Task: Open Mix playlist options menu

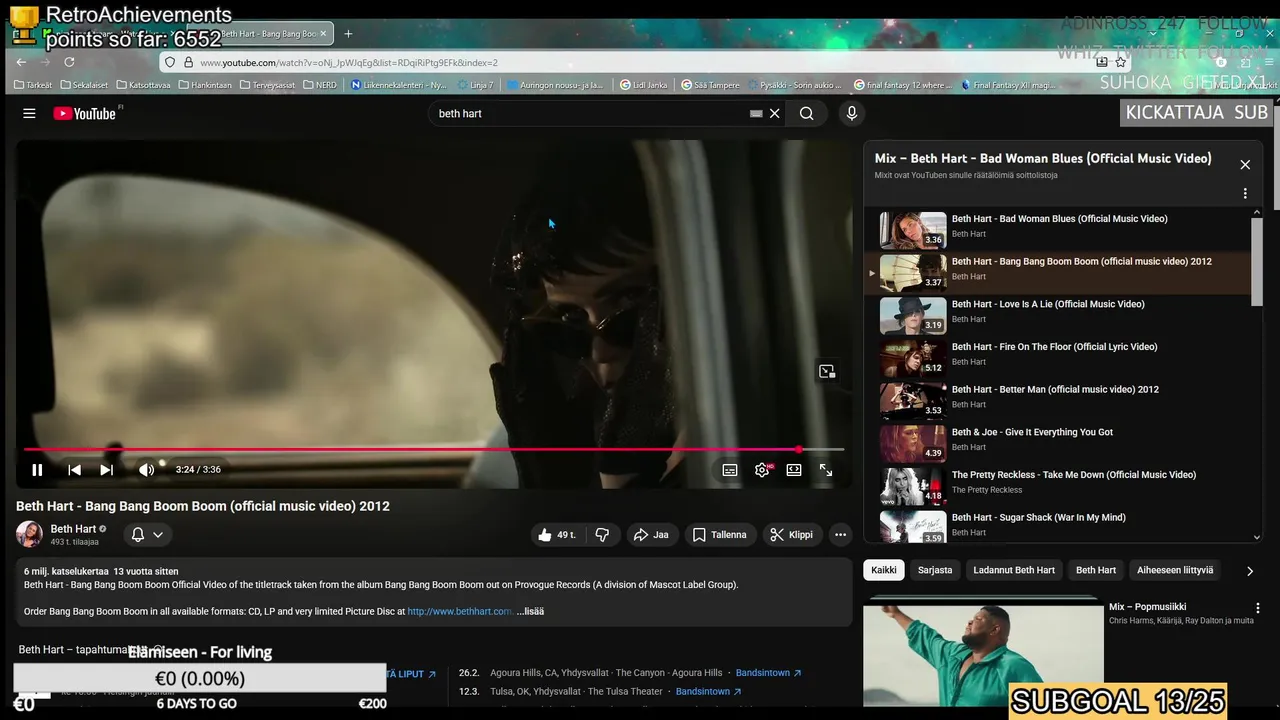Action: 1245,194
